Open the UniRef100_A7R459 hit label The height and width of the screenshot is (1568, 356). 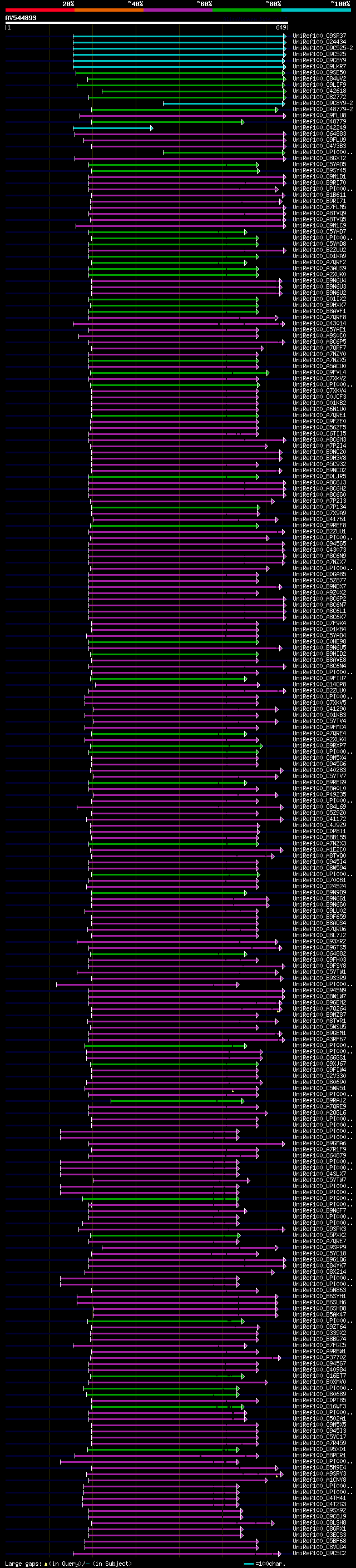[x=319, y=1444]
